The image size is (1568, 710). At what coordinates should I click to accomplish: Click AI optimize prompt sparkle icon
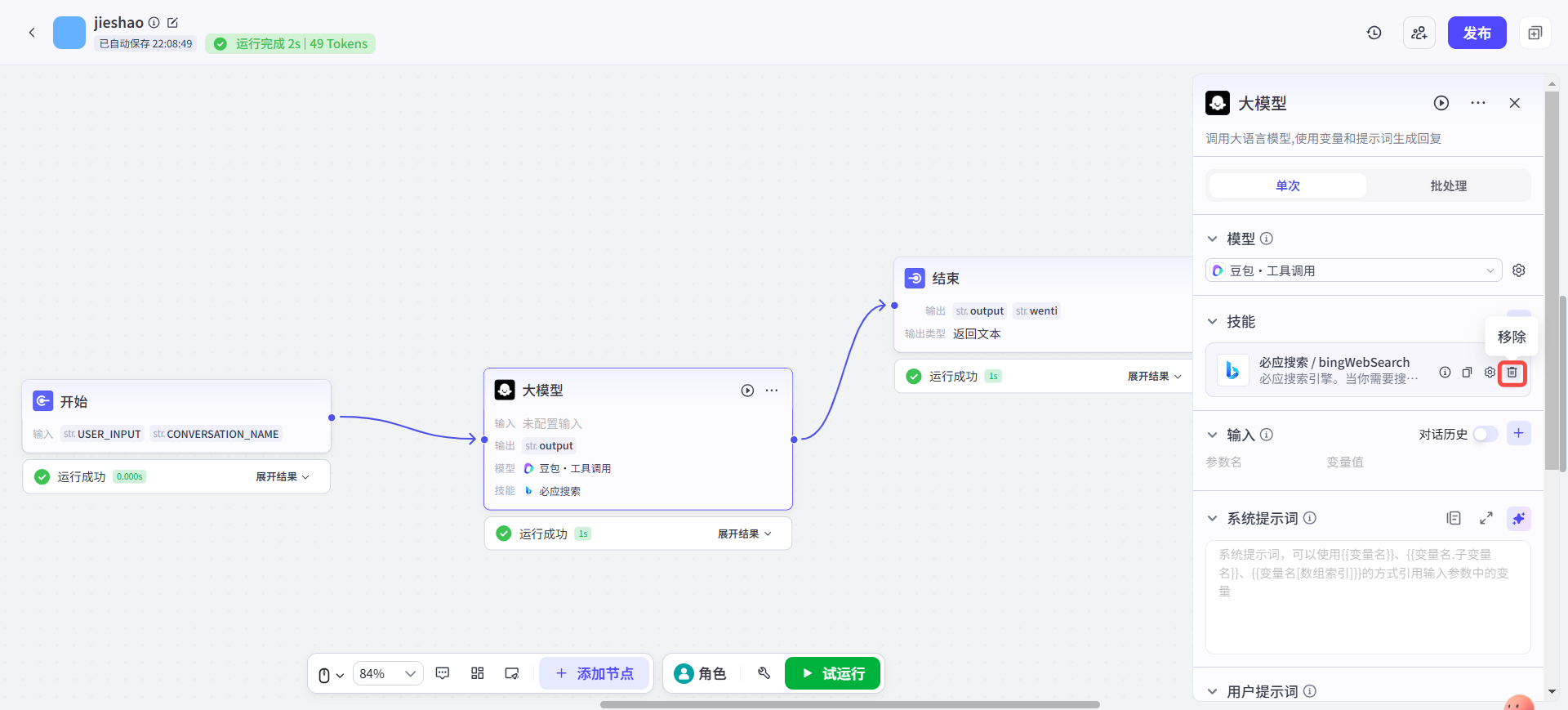(1519, 518)
